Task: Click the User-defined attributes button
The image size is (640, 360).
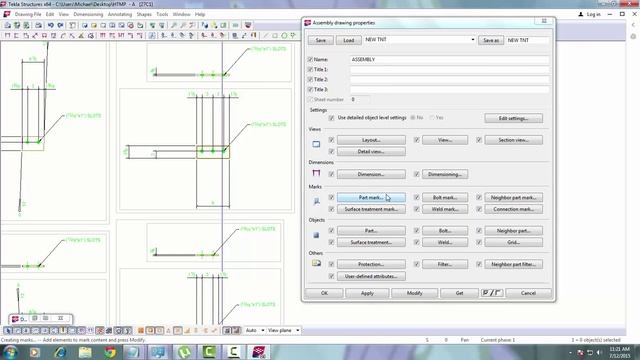Action: pos(371,276)
